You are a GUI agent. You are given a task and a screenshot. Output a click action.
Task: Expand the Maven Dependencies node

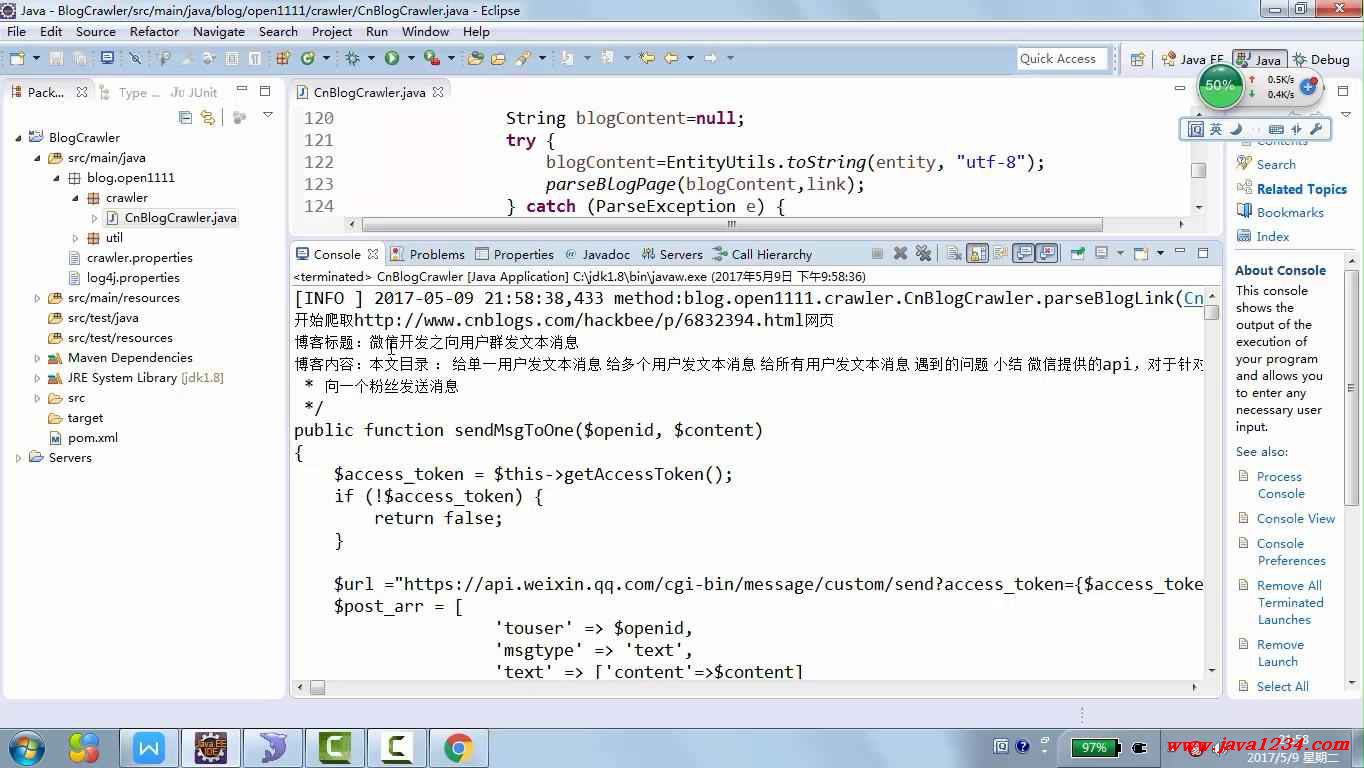click(x=38, y=358)
